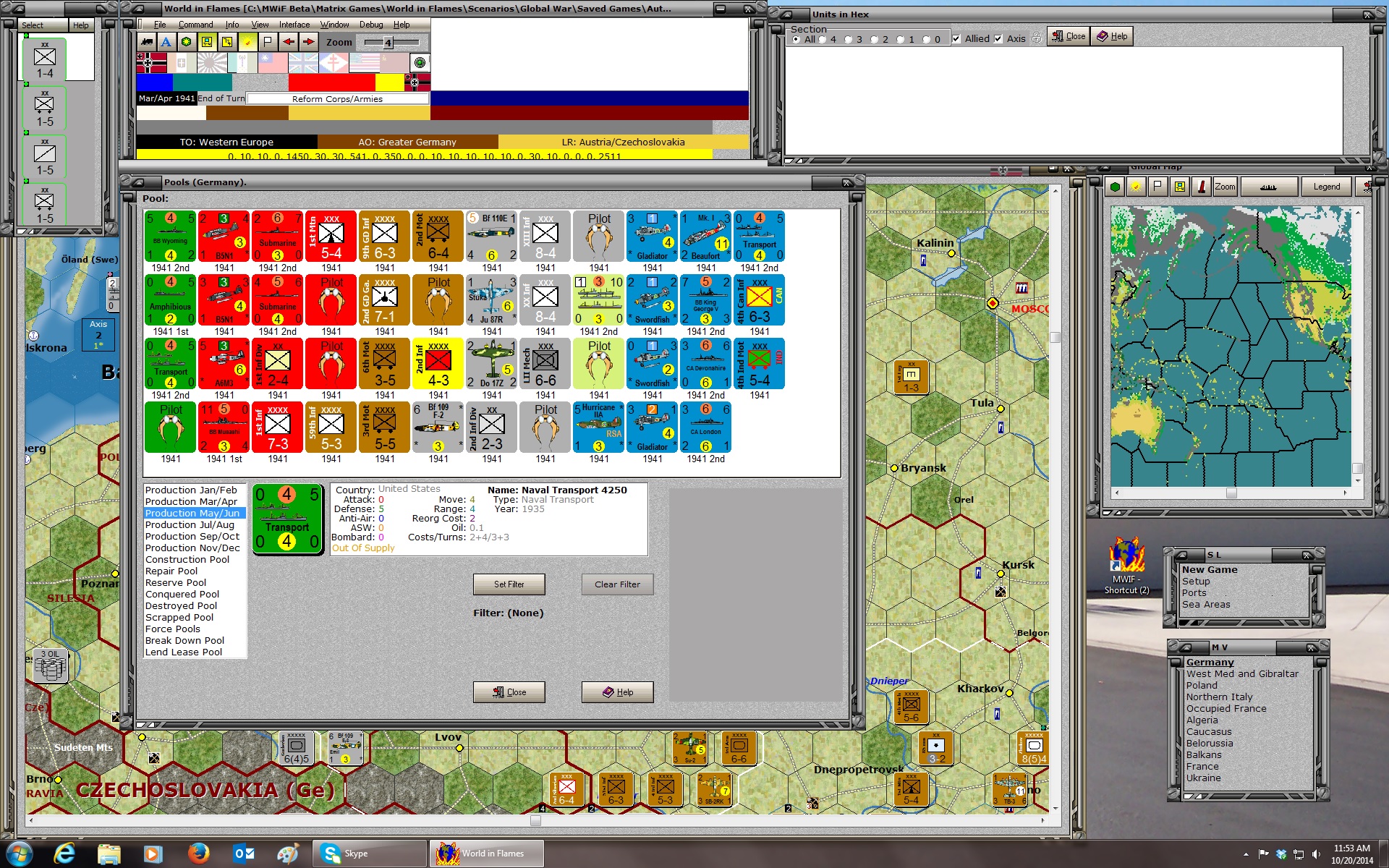Uncheck the Axis checkbox
Image resolution: width=1389 pixels, height=868 pixels.
pyautogui.click(x=998, y=39)
